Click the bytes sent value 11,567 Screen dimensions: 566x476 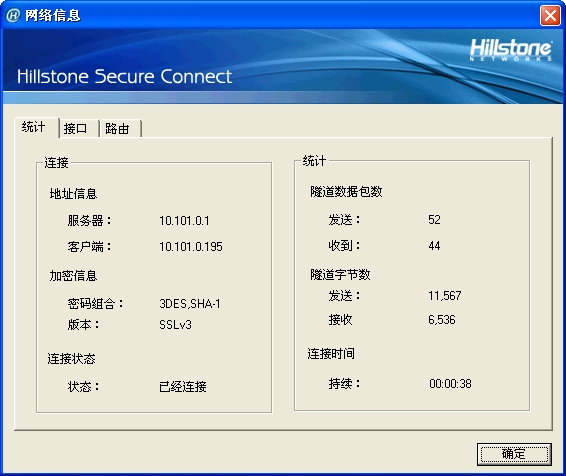444,296
